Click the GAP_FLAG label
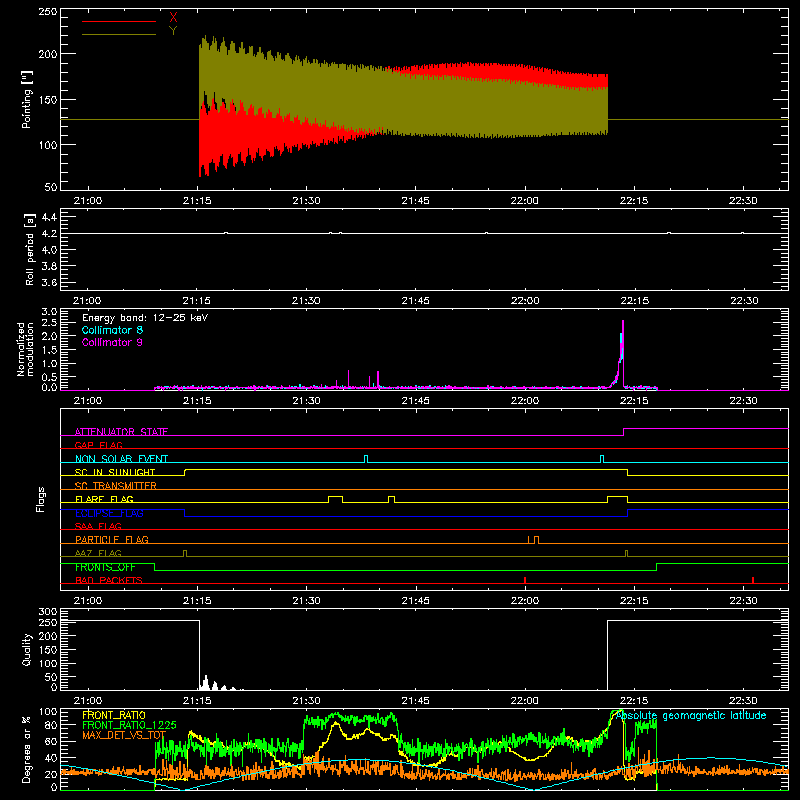 [98, 445]
